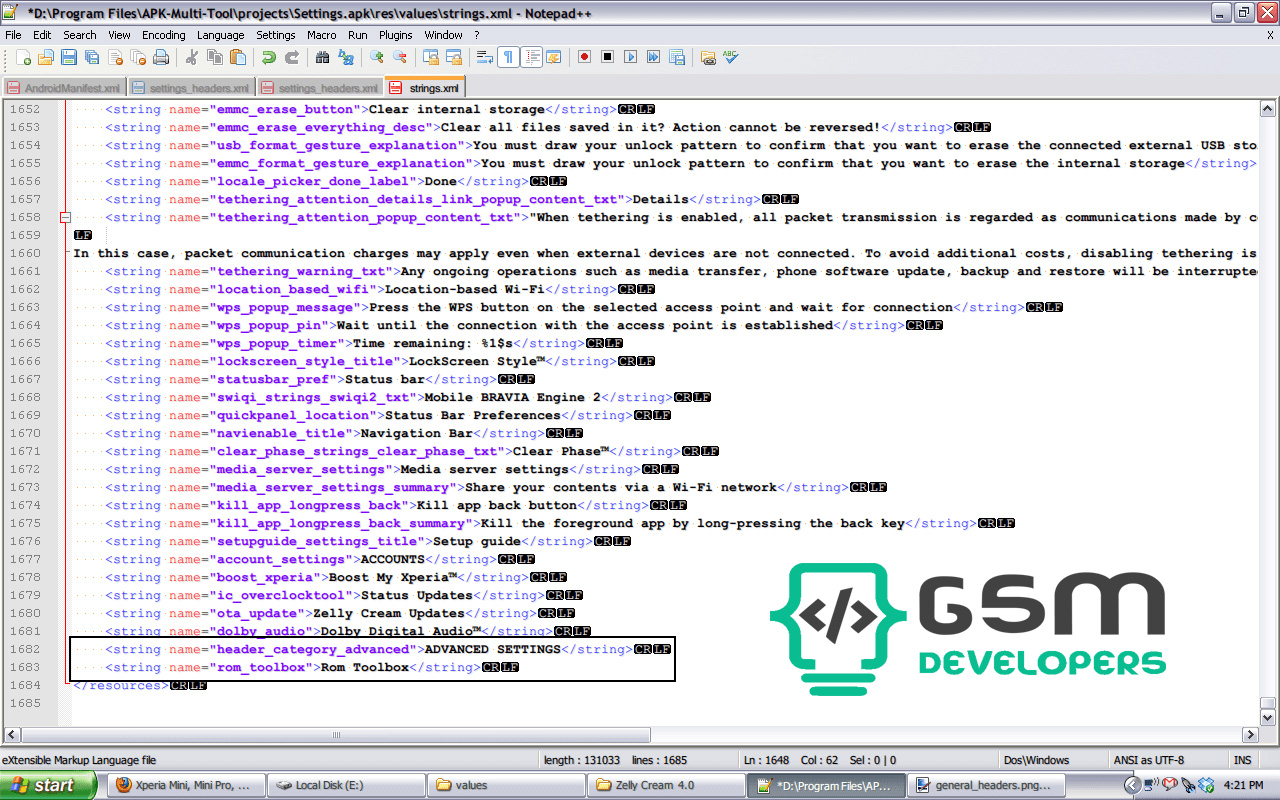Viewport: 1280px width, 800px height.
Task: Click the vertical scrollbar up arrow
Action: [x=1268, y=109]
